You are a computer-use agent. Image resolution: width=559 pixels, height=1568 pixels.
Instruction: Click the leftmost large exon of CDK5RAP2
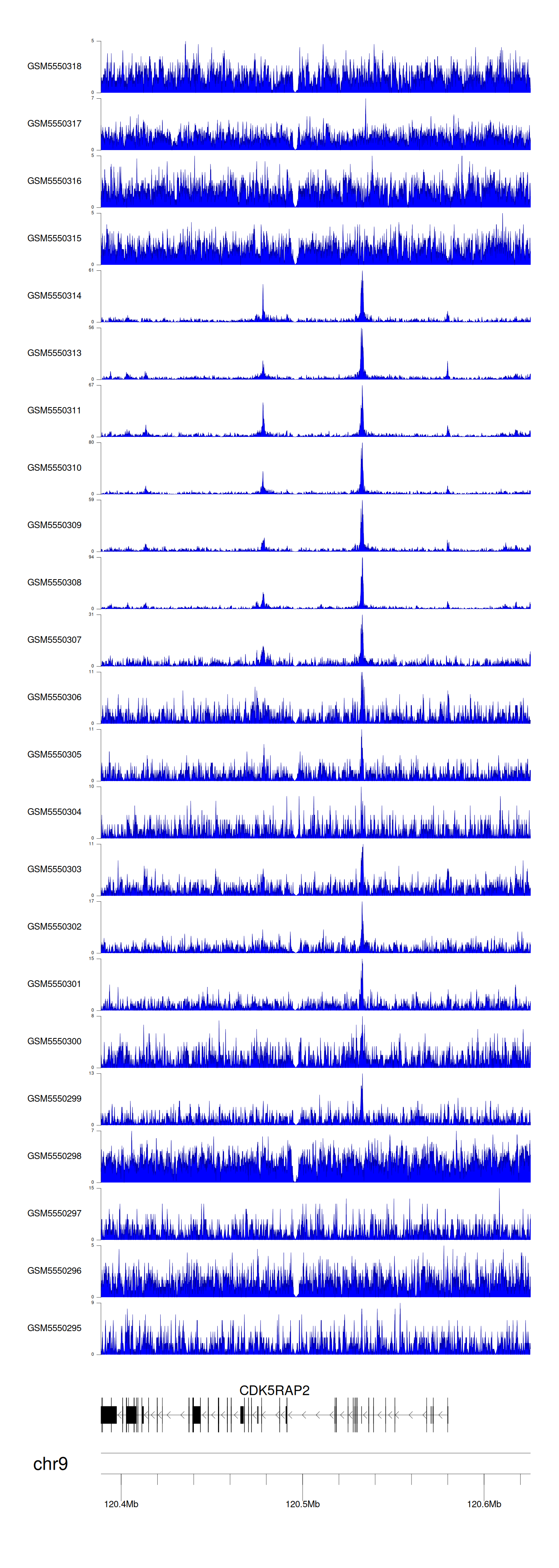click(109, 1414)
